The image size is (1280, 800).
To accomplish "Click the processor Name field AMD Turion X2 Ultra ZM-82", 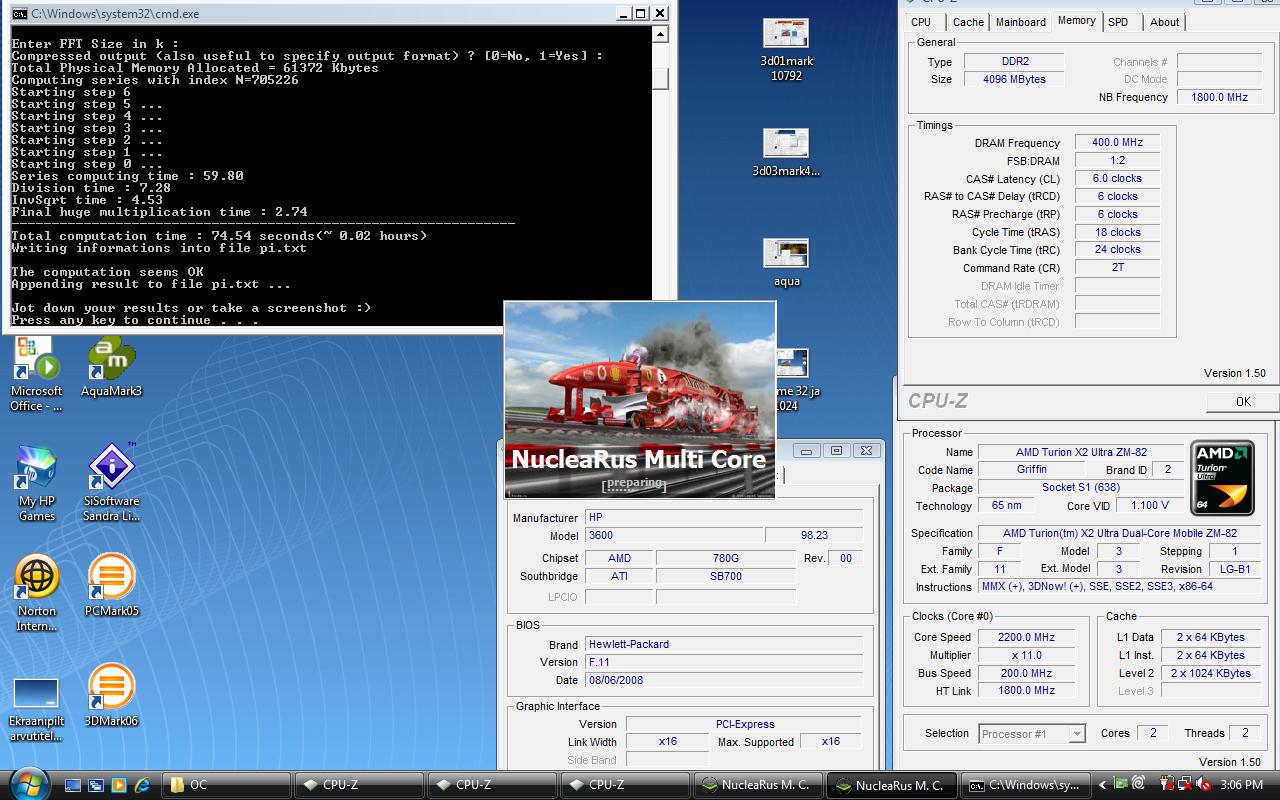I will coord(1080,452).
